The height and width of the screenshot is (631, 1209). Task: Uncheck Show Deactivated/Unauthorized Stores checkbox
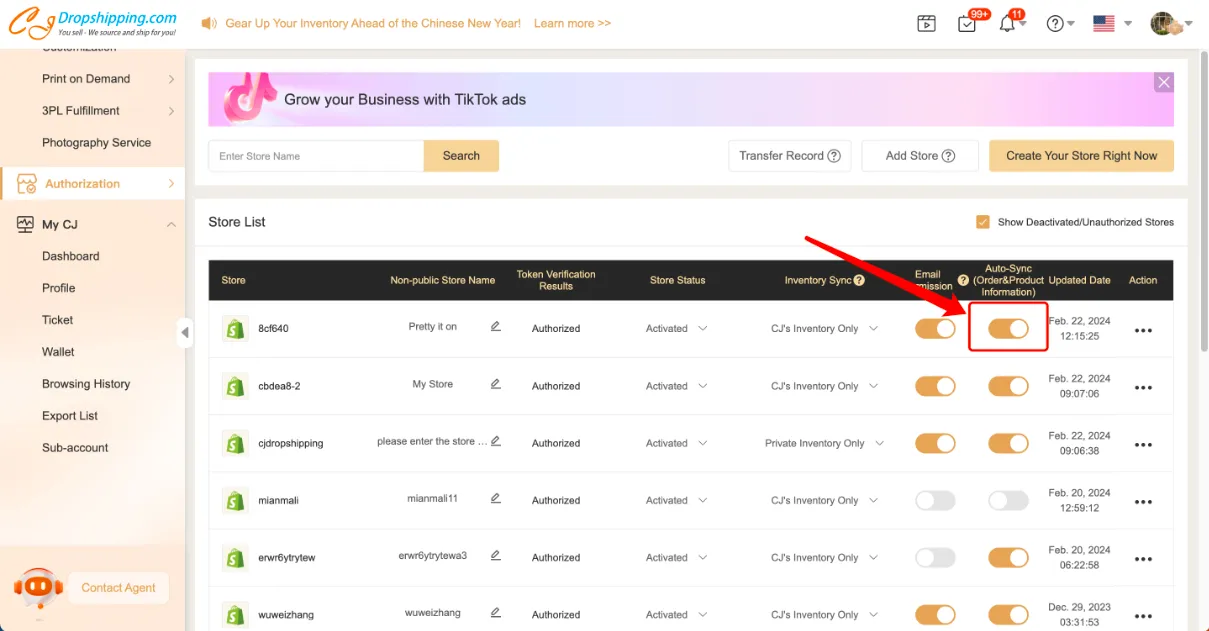pos(982,222)
